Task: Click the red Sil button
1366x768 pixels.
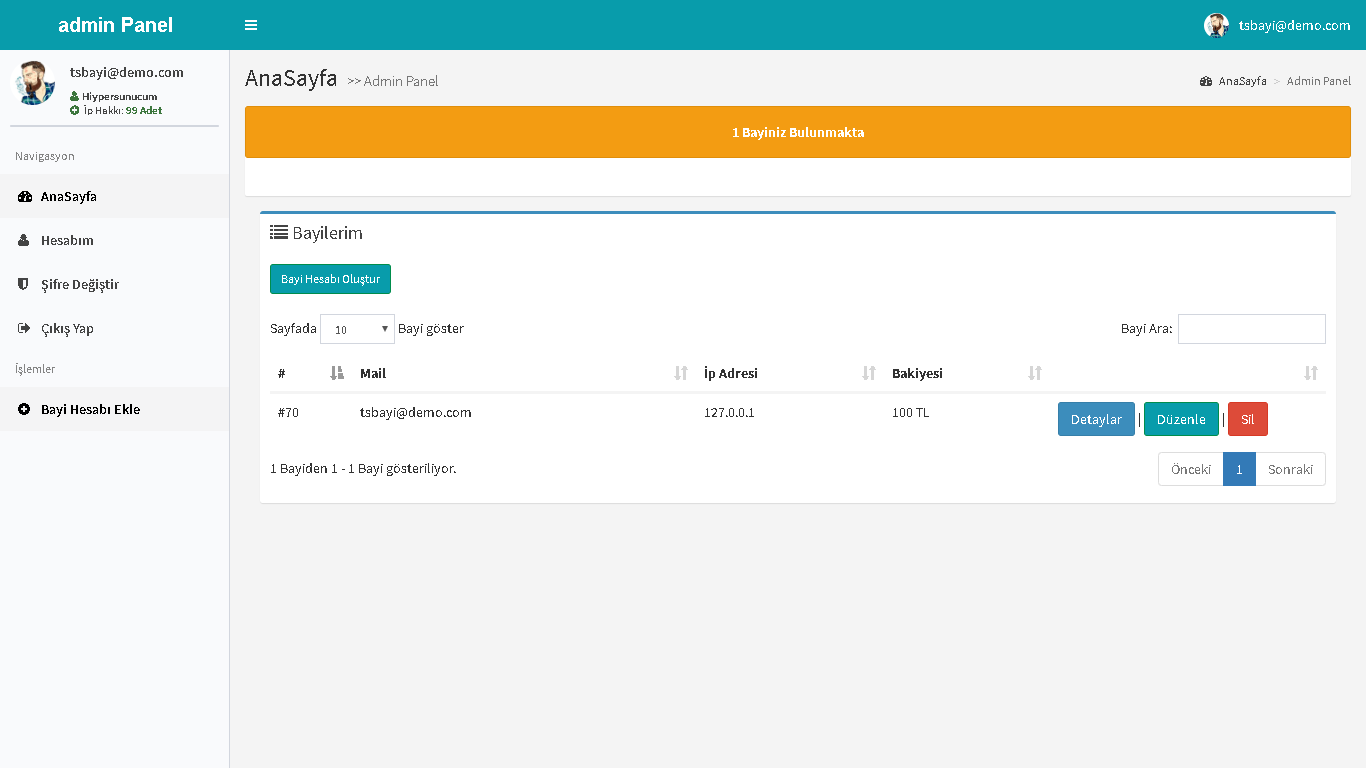Action: pyautogui.click(x=1247, y=419)
